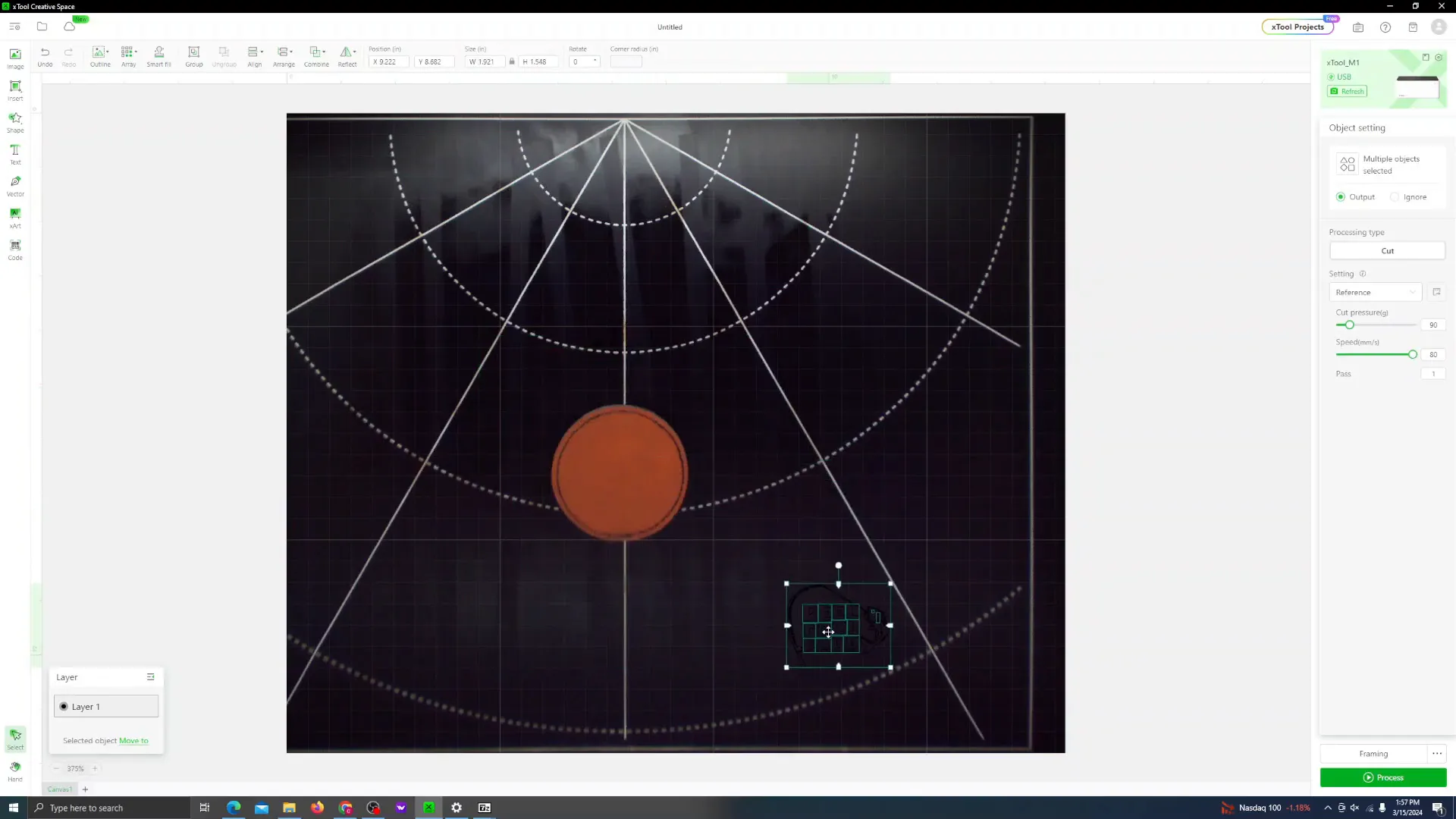Click the Undo icon
This screenshot has height=819, width=1456.
(45, 55)
